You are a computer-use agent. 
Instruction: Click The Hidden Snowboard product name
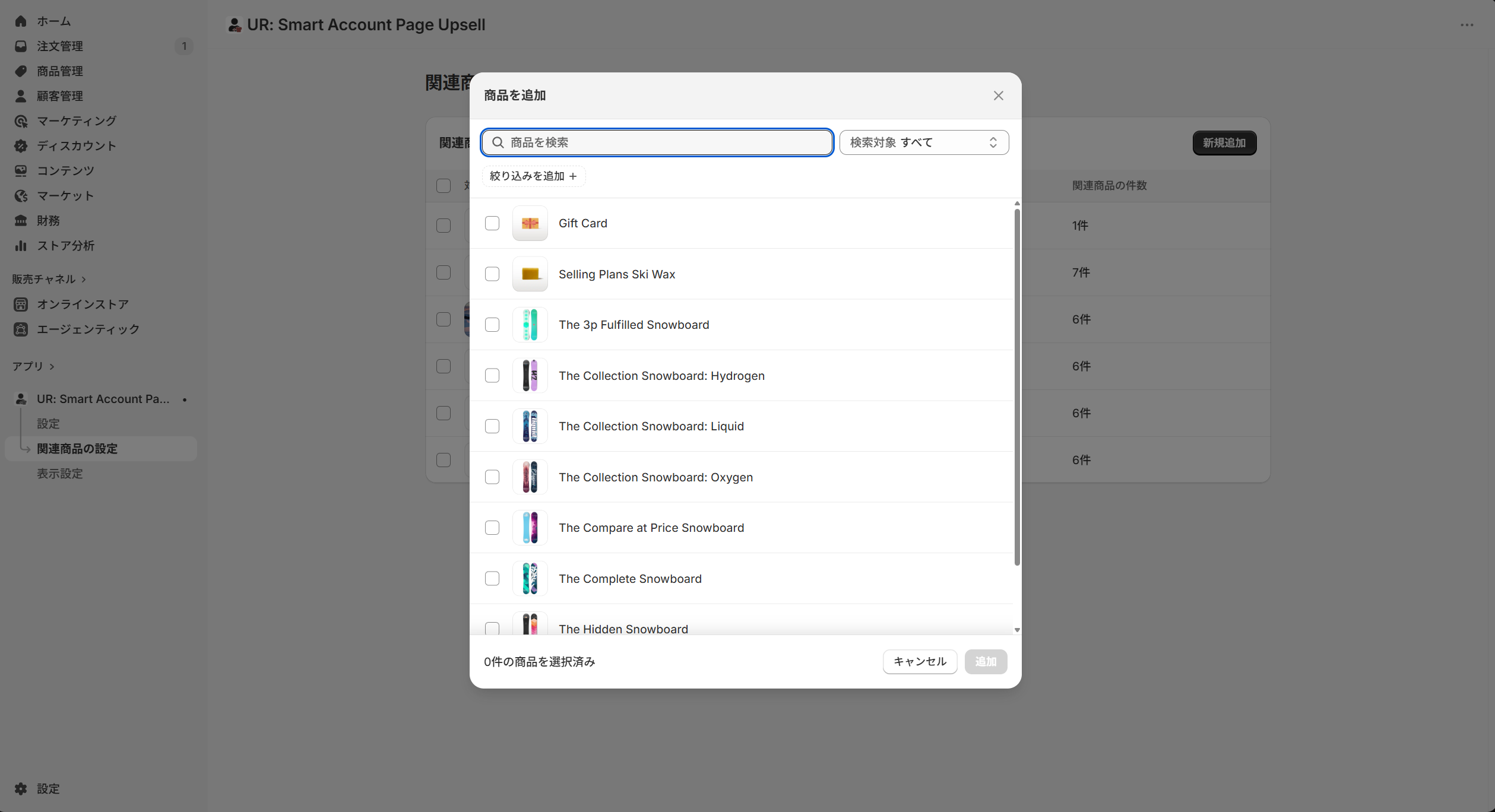click(x=623, y=629)
